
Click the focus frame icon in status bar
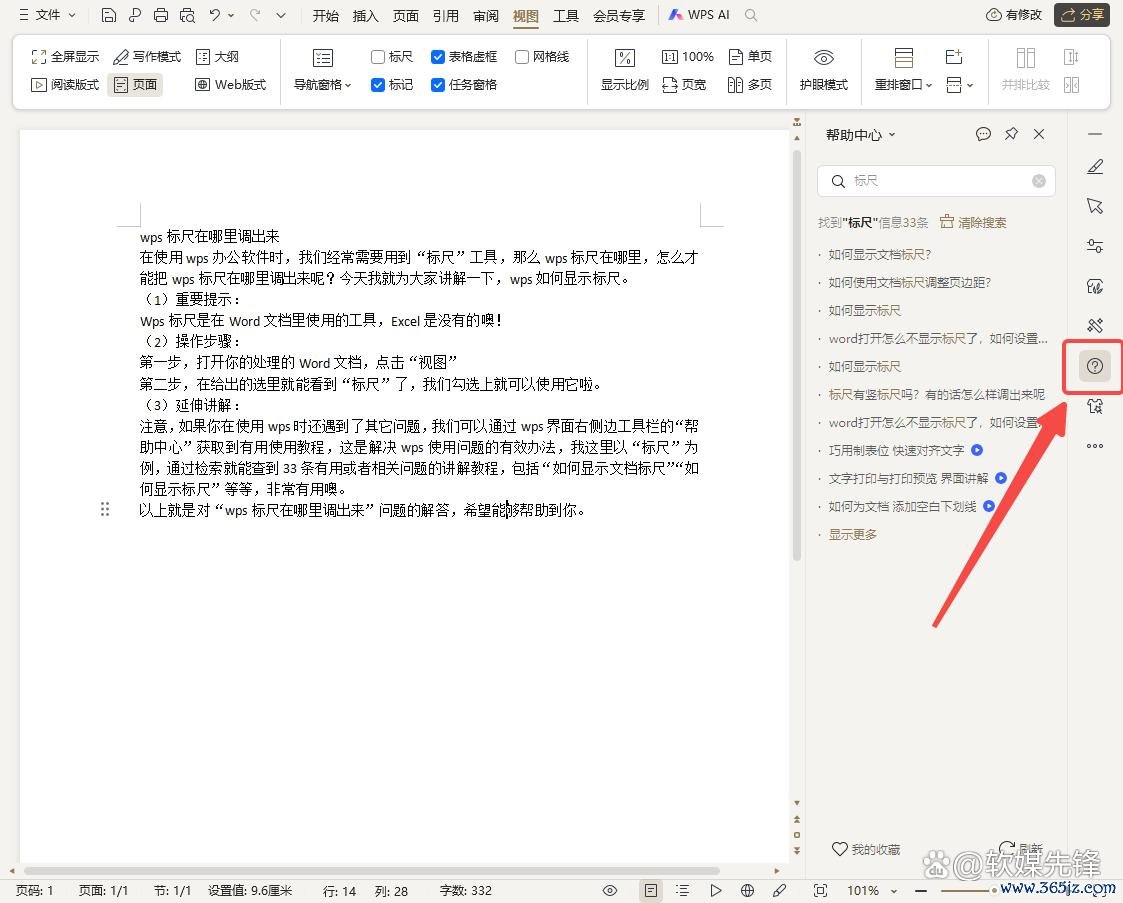tap(821, 890)
